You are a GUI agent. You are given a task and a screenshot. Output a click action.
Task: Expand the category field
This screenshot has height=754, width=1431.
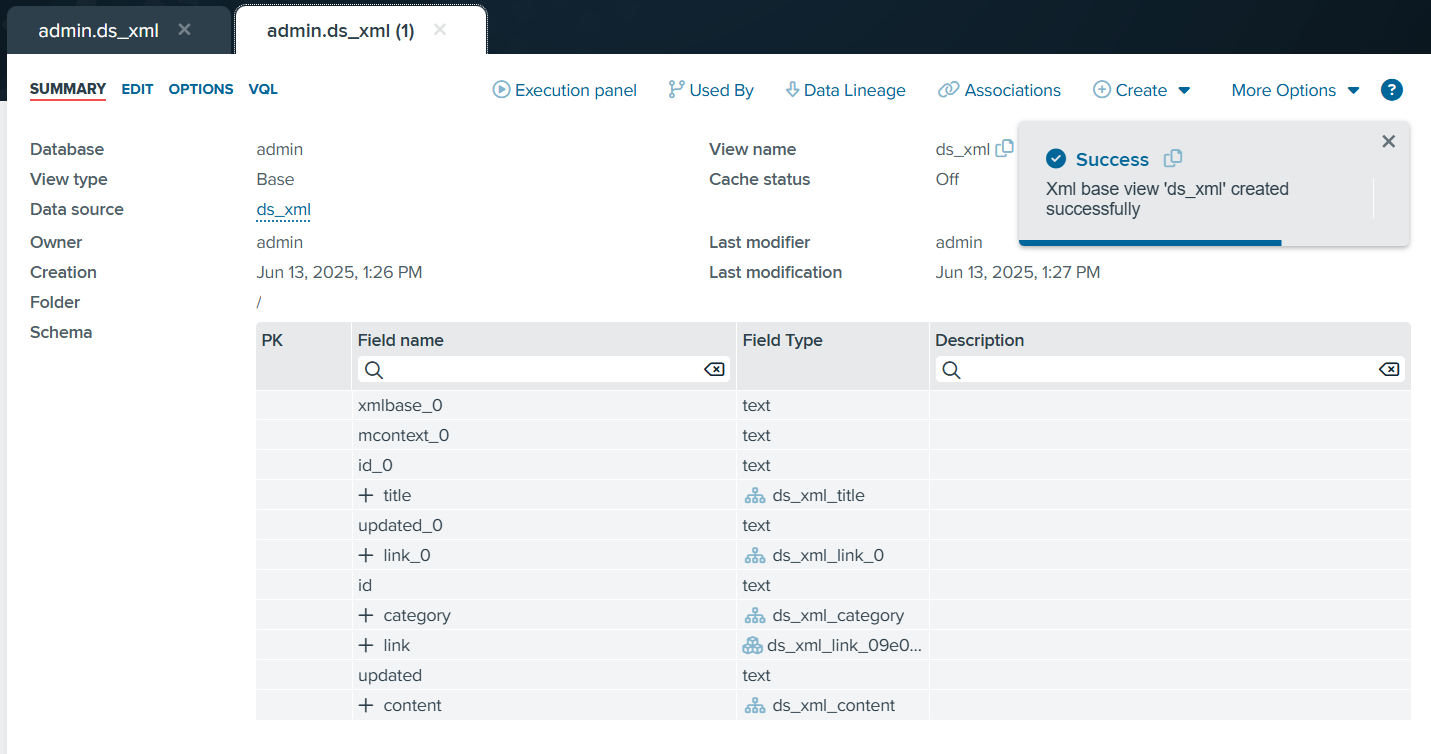(366, 615)
